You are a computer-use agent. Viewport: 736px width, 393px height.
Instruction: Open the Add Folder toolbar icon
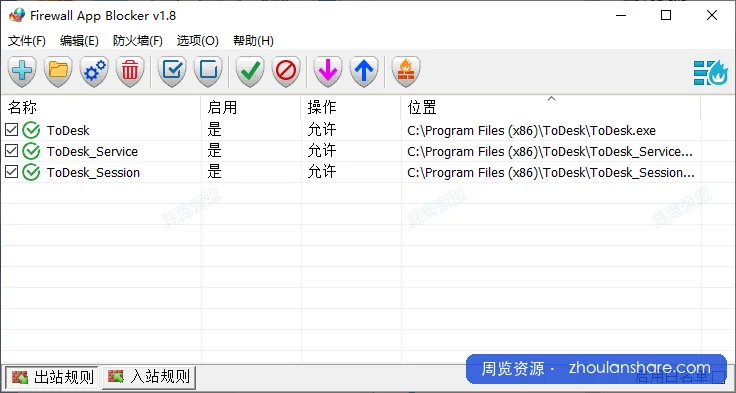58,71
